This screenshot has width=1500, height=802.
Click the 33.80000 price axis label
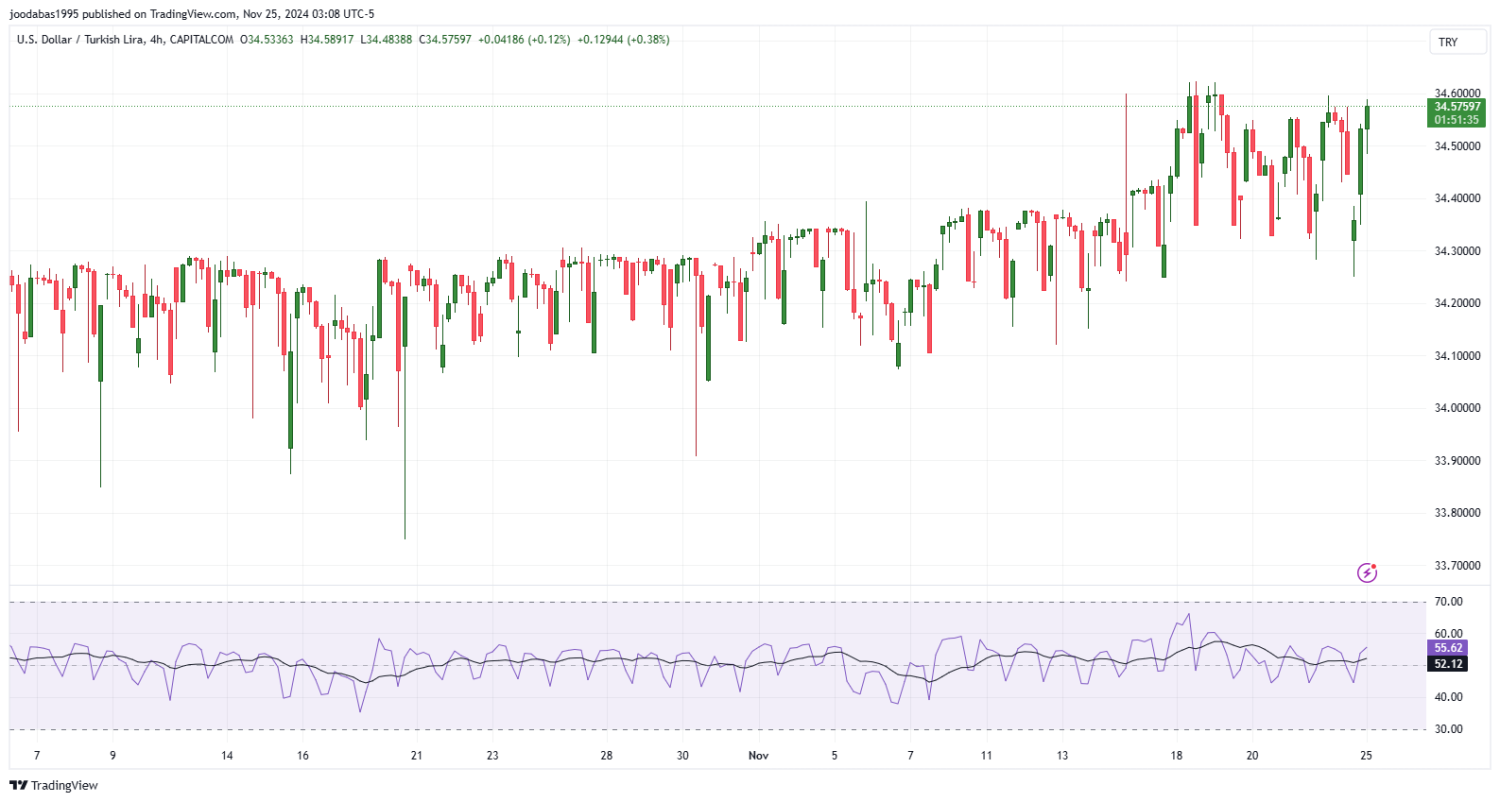1457,513
